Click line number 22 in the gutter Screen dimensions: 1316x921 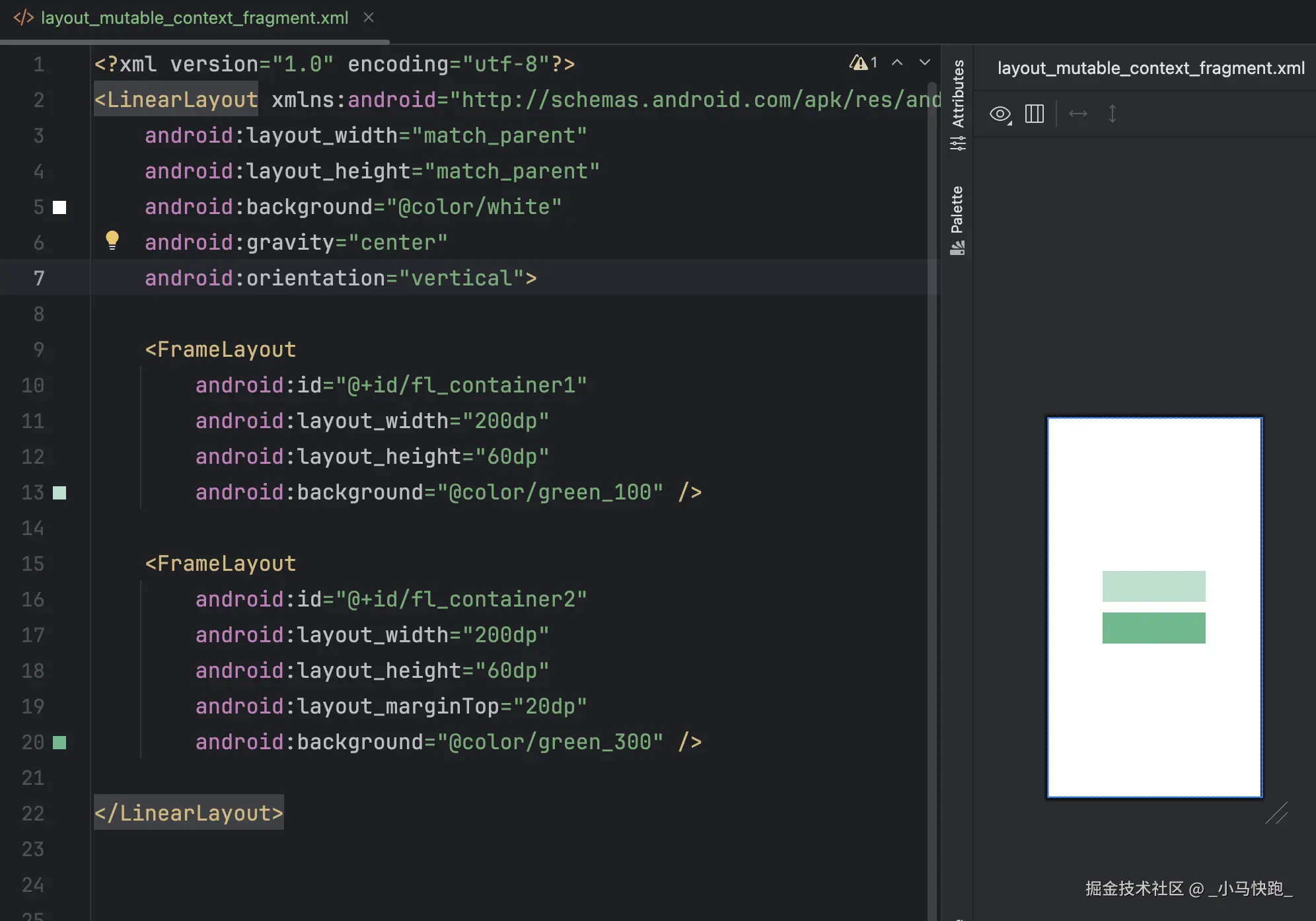[33, 813]
